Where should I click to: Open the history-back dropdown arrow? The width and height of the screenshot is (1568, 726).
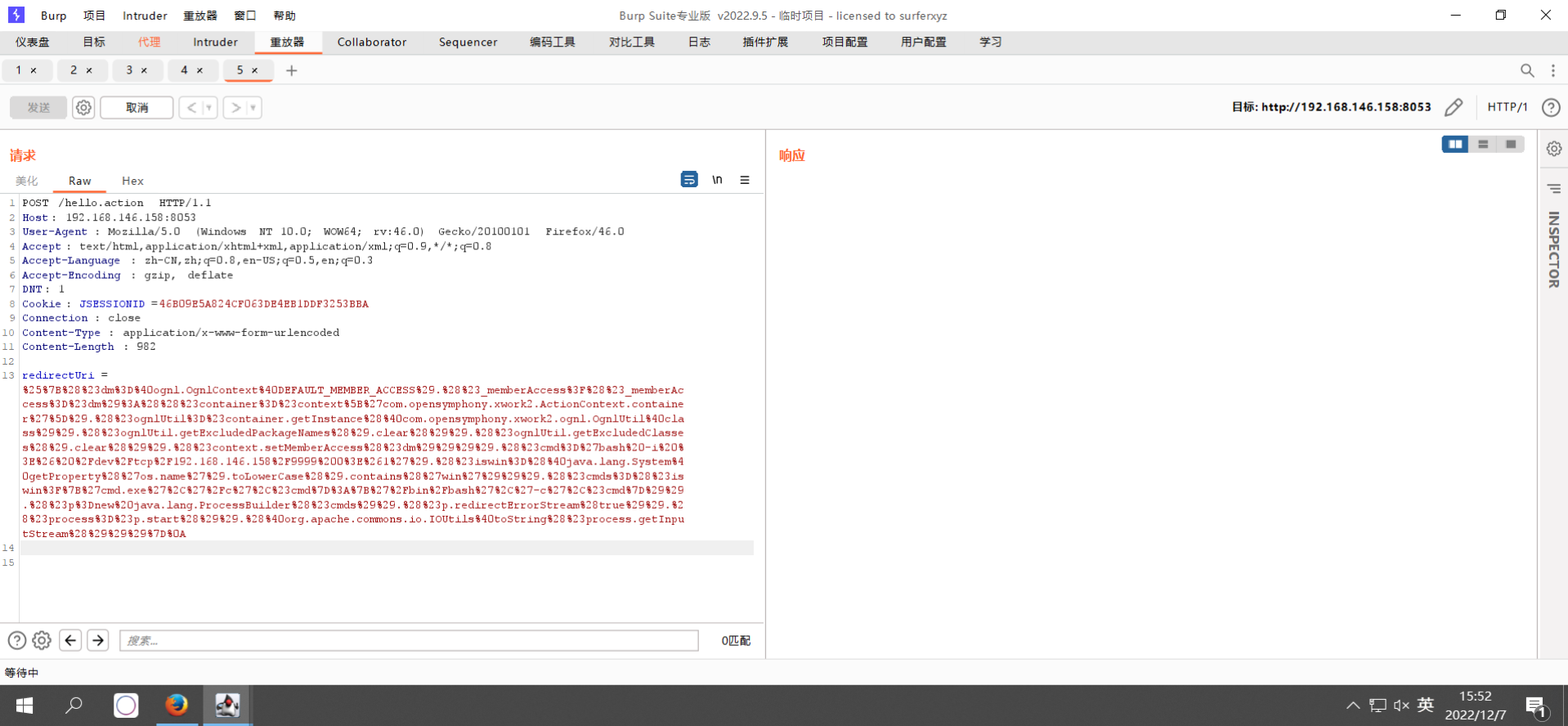[209, 107]
